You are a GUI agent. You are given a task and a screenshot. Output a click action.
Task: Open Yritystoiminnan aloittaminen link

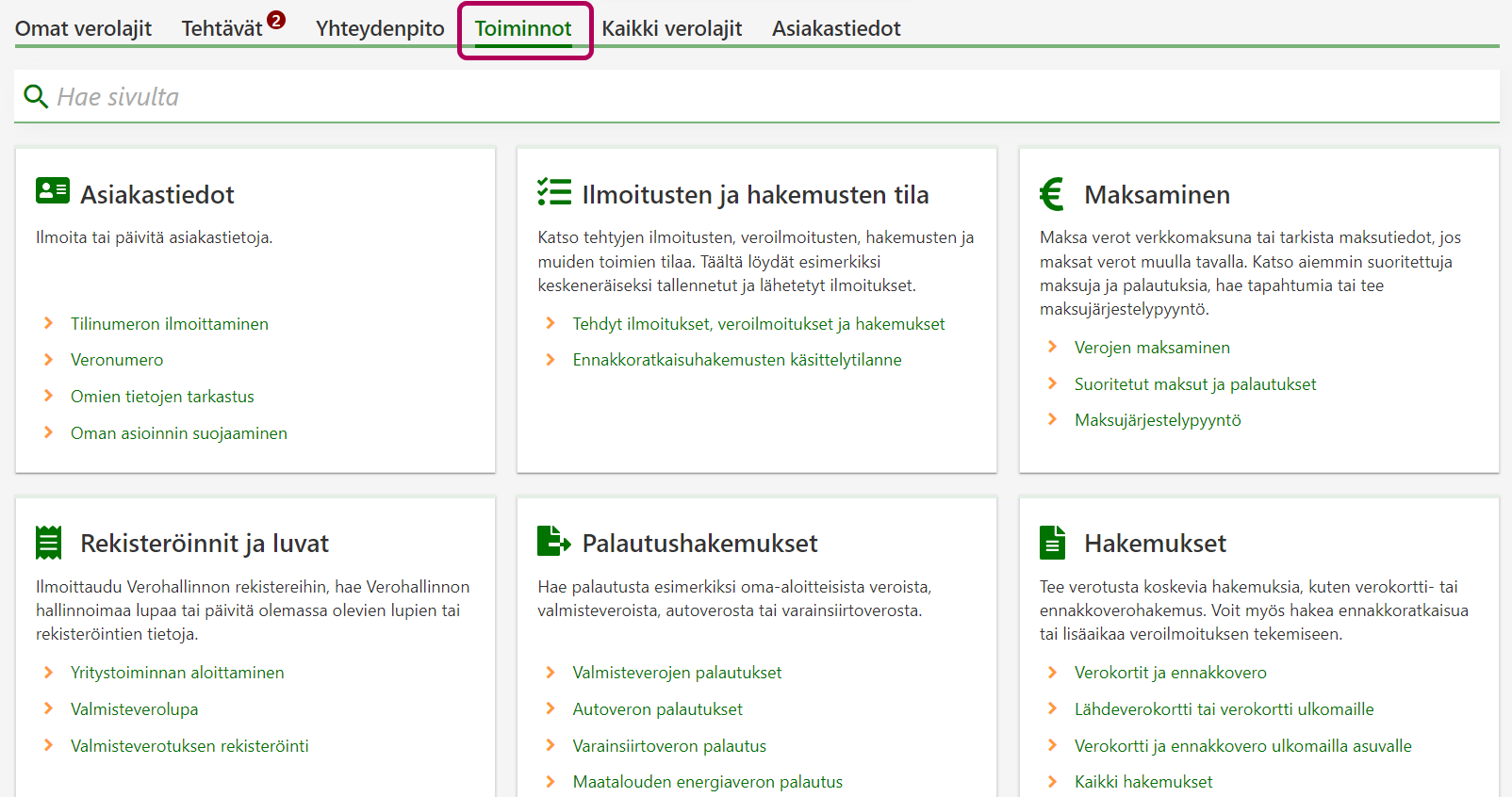pyautogui.click(x=177, y=673)
